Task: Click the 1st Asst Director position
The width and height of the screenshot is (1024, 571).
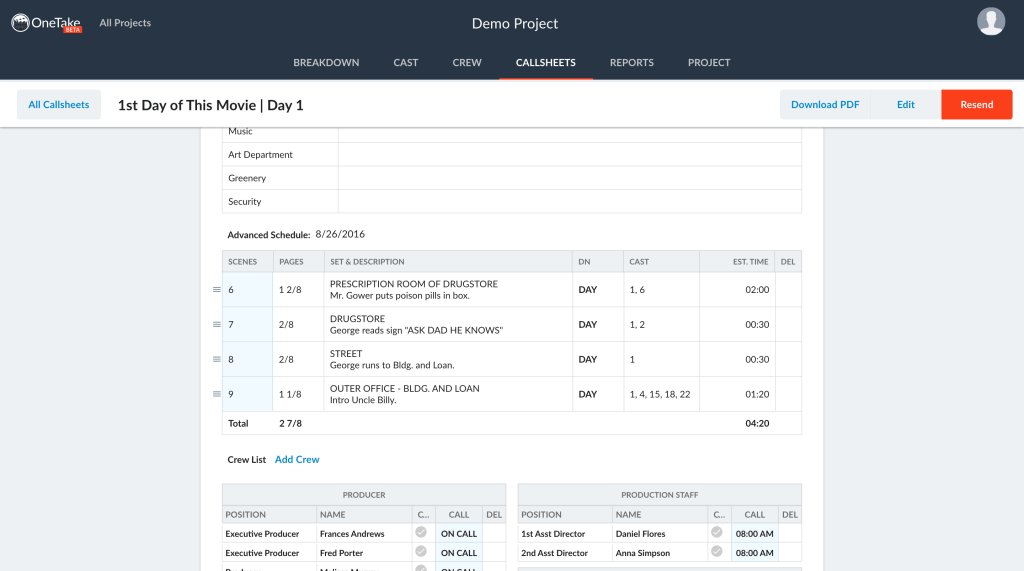Action: point(553,534)
